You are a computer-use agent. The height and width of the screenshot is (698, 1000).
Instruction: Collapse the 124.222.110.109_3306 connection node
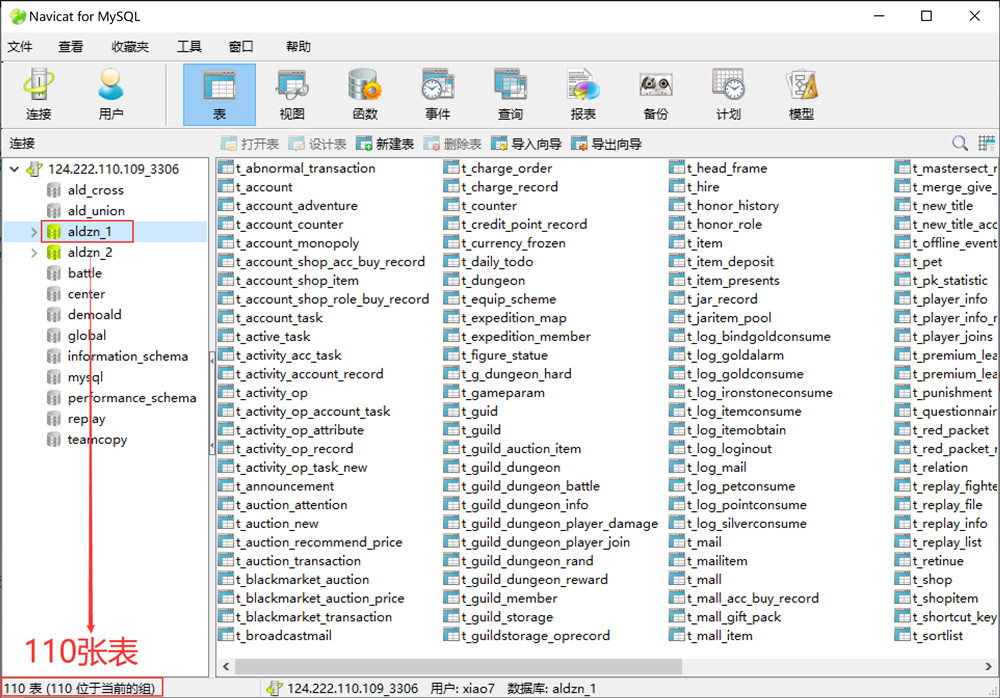[14, 170]
